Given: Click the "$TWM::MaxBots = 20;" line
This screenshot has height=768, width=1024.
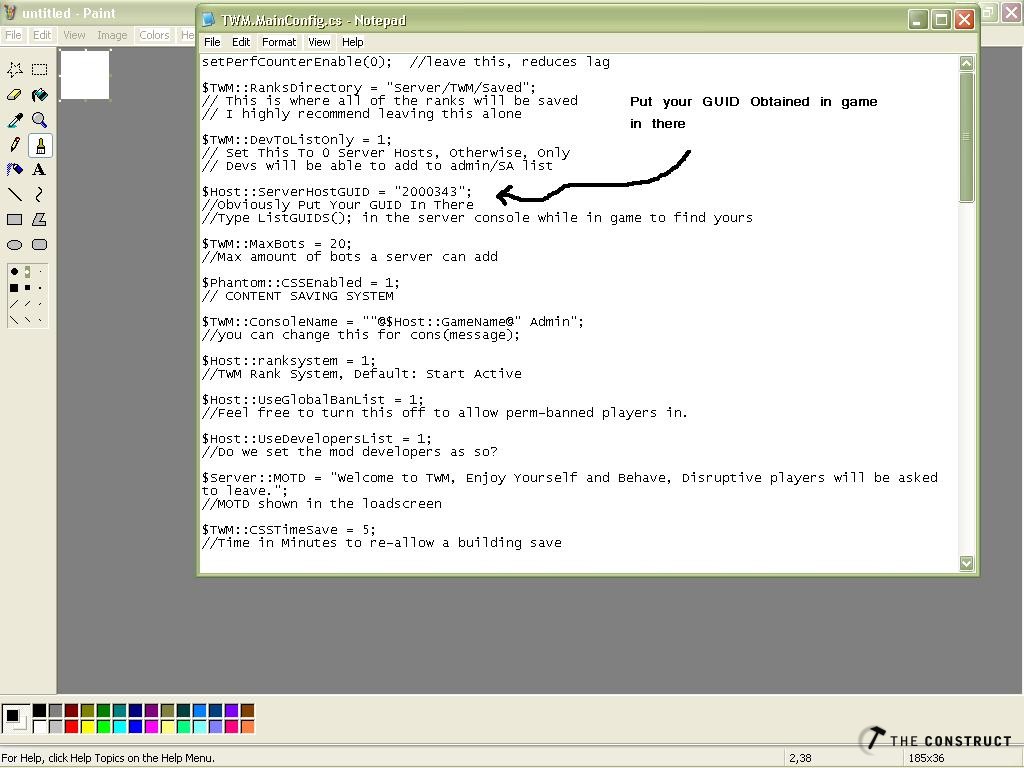Looking at the screenshot, I should point(277,244).
